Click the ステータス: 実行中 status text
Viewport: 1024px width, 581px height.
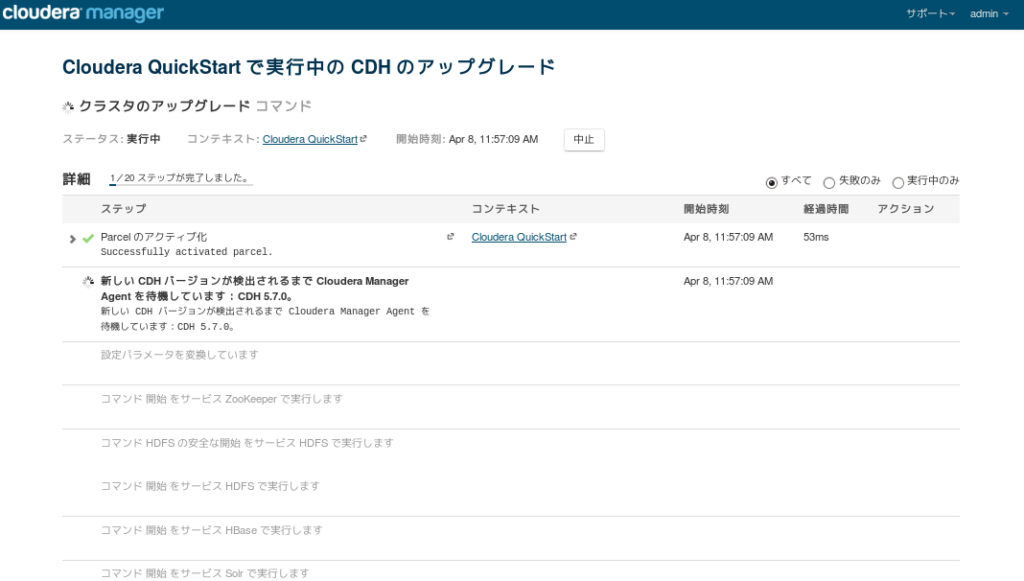click(111, 139)
